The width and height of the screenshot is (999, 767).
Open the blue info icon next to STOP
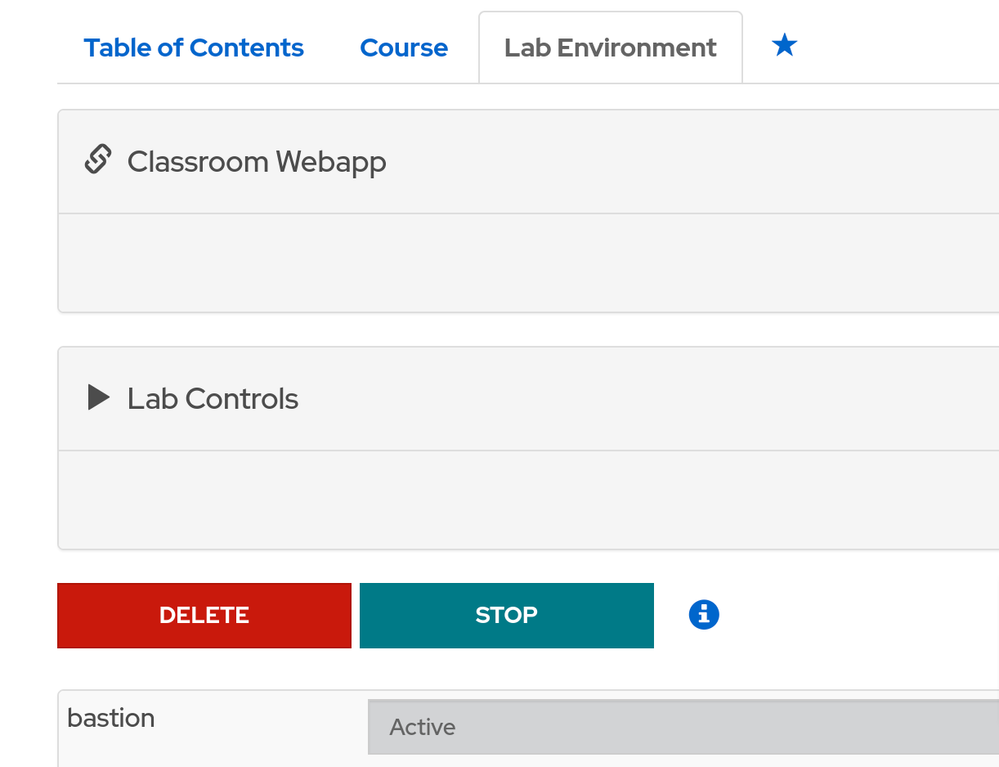pyautogui.click(x=704, y=614)
